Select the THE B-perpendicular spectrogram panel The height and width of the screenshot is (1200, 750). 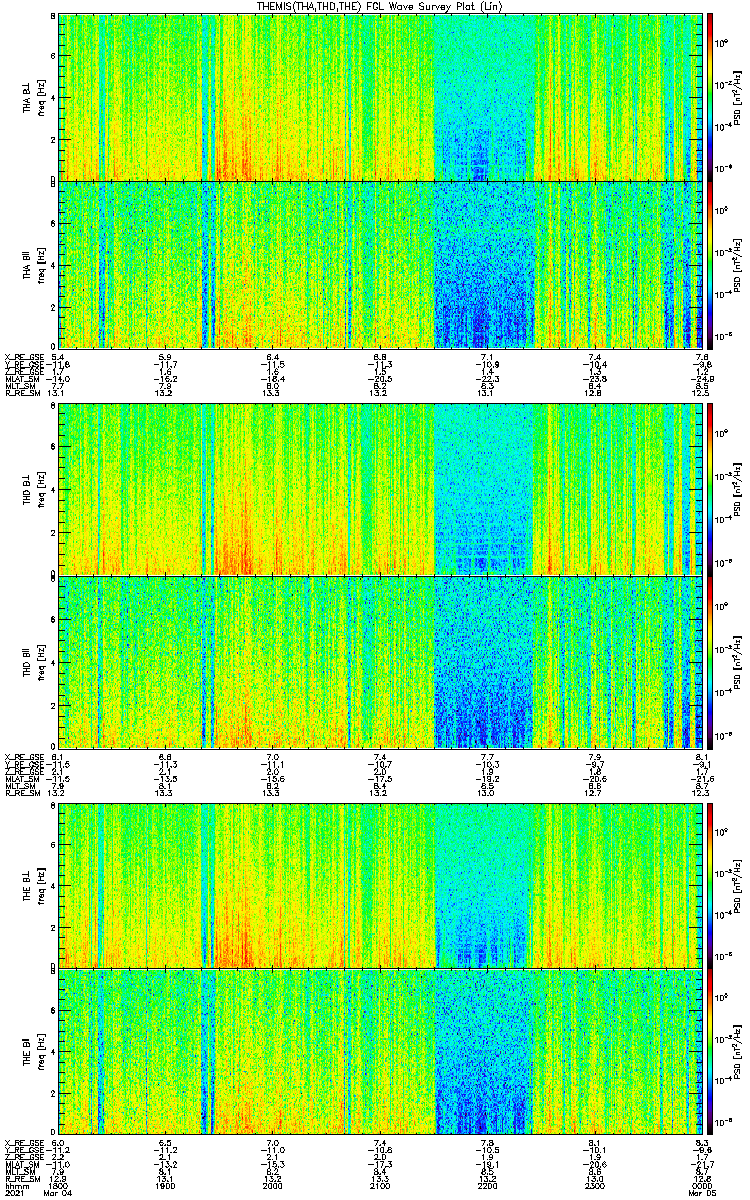pos(380,884)
